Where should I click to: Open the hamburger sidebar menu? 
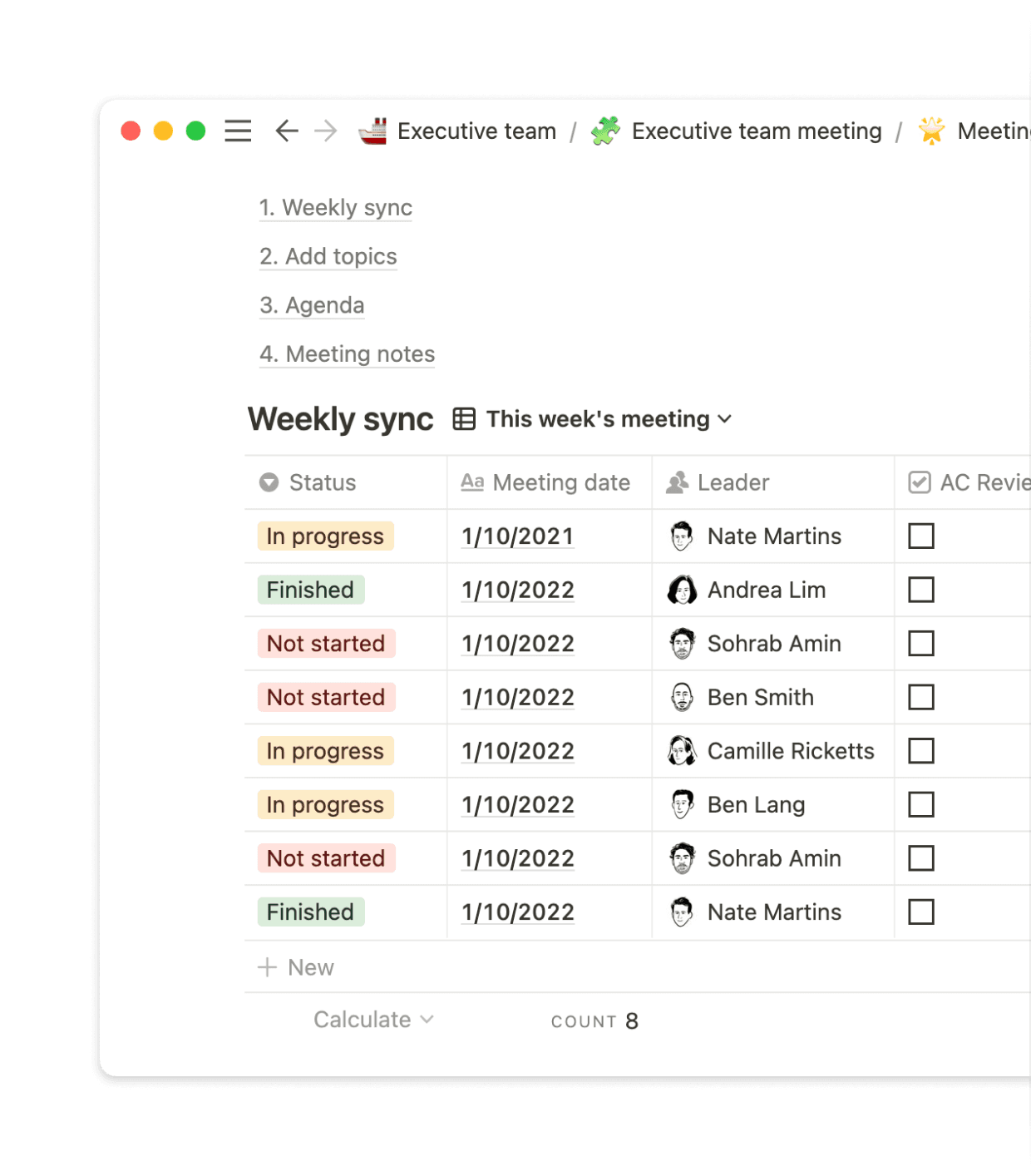pyautogui.click(x=238, y=131)
